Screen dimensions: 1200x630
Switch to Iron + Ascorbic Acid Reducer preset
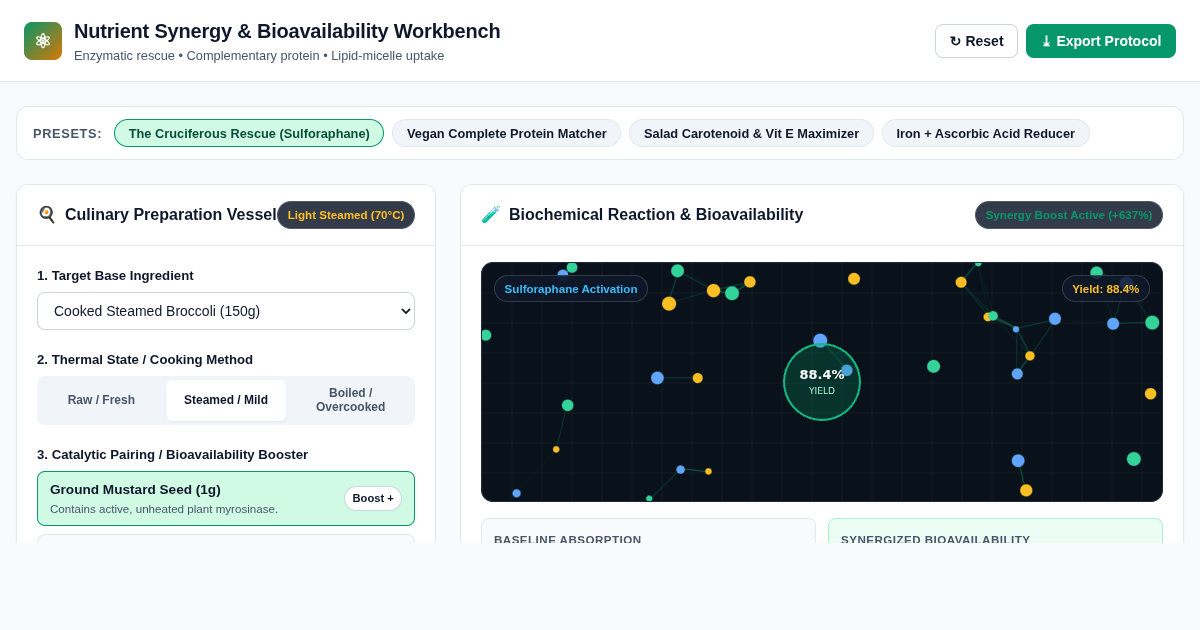click(x=985, y=133)
